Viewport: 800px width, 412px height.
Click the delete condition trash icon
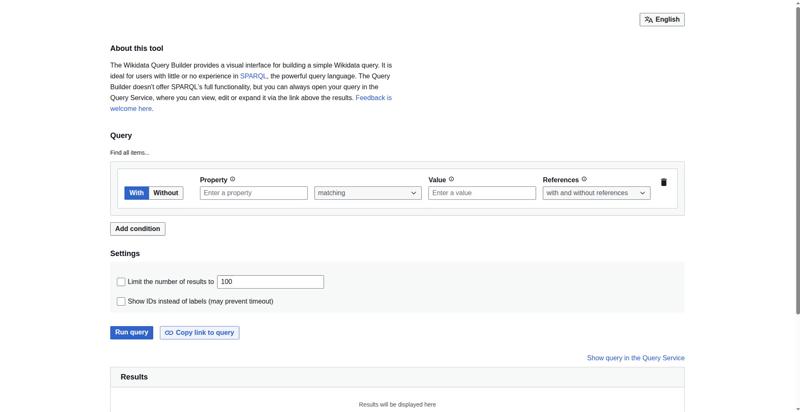tap(663, 182)
